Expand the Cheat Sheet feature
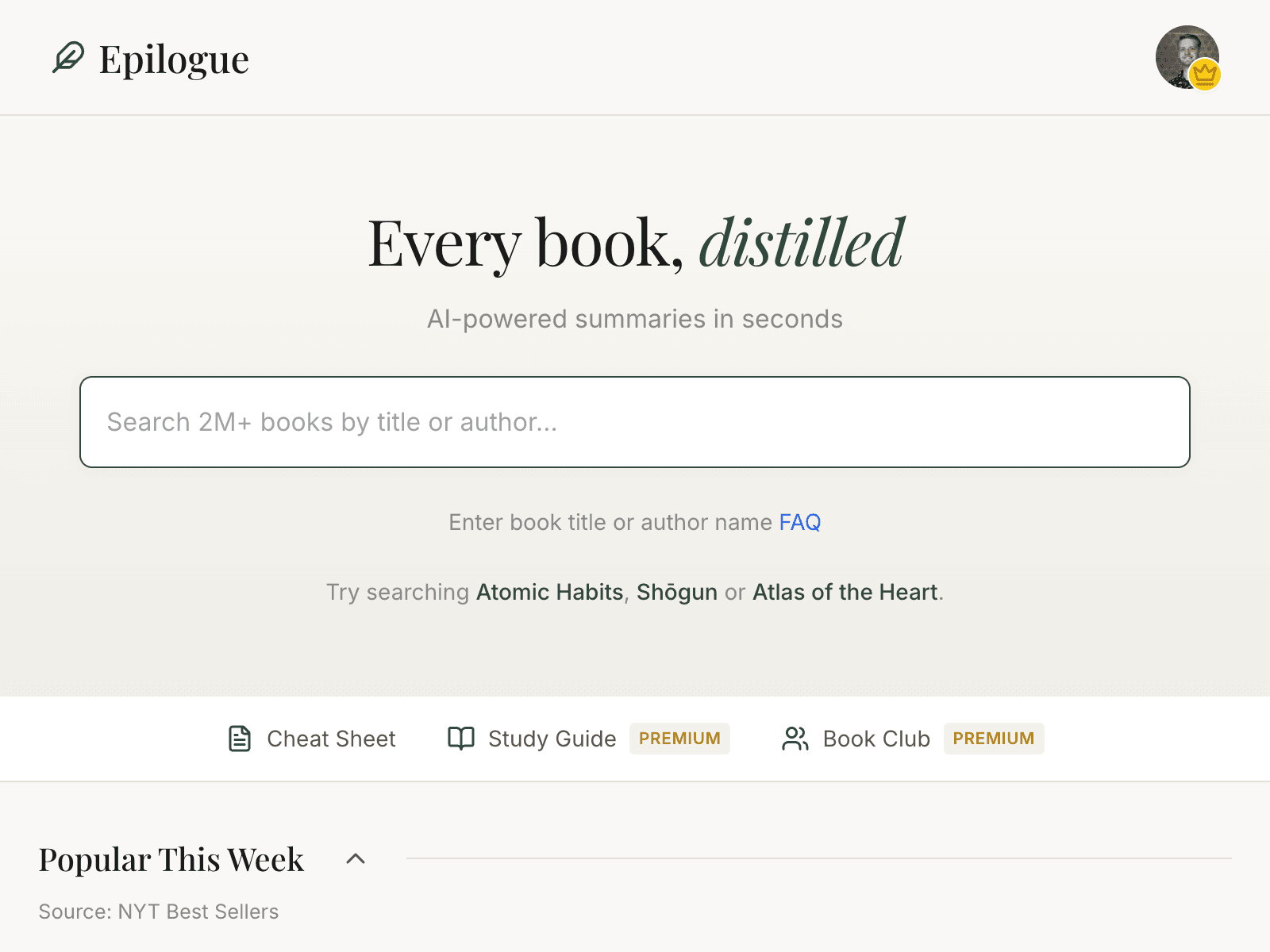The height and width of the screenshot is (952, 1270). (331, 739)
